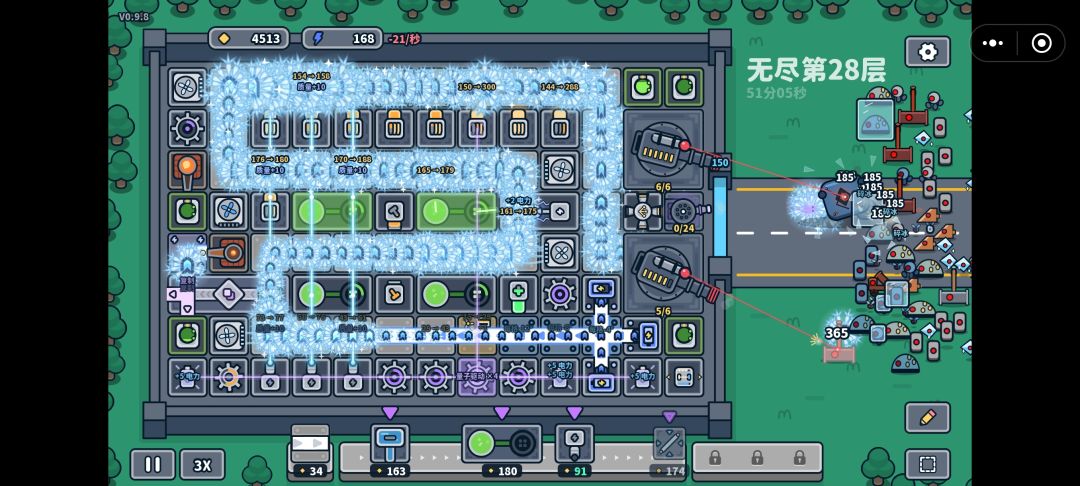Select the module tile in the grid's bottom-right corner

(x=684, y=377)
